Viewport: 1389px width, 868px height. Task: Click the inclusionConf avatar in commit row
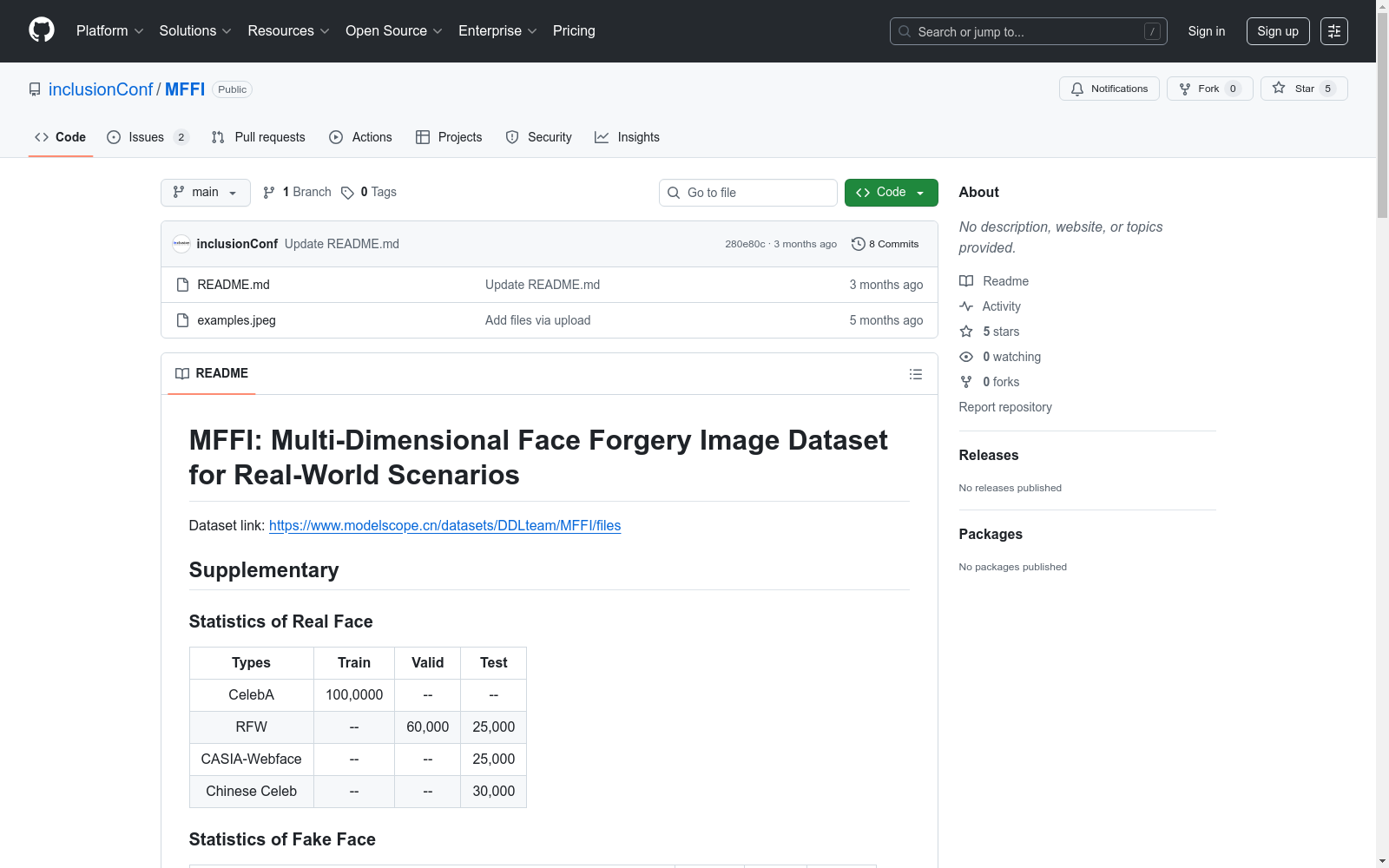[181, 244]
